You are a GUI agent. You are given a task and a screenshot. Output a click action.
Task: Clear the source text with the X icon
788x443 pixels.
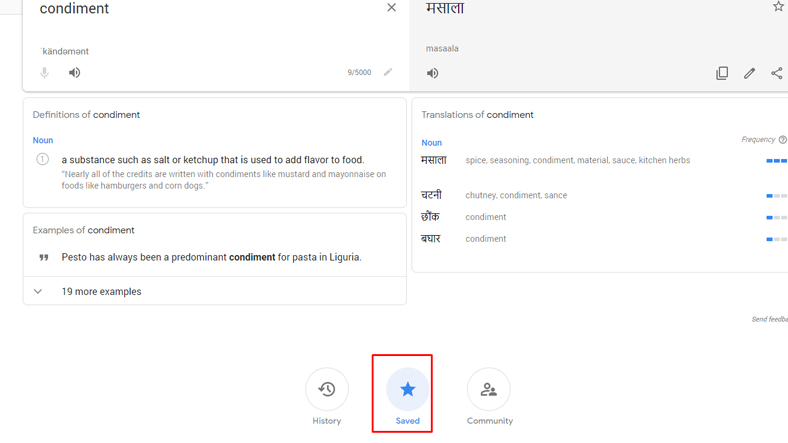[x=391, y=8]
